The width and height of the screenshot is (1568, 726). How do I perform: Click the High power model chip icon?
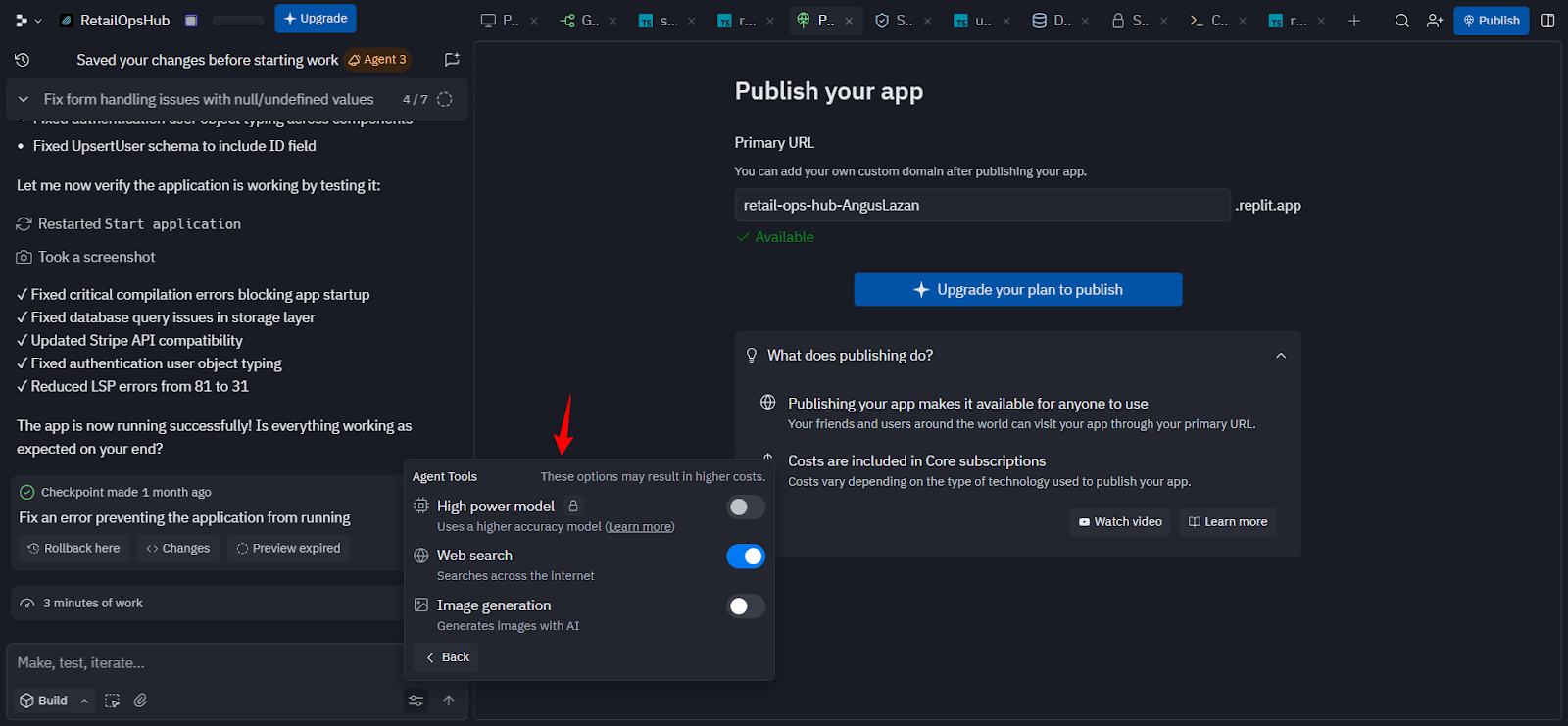tap(421, 506)
